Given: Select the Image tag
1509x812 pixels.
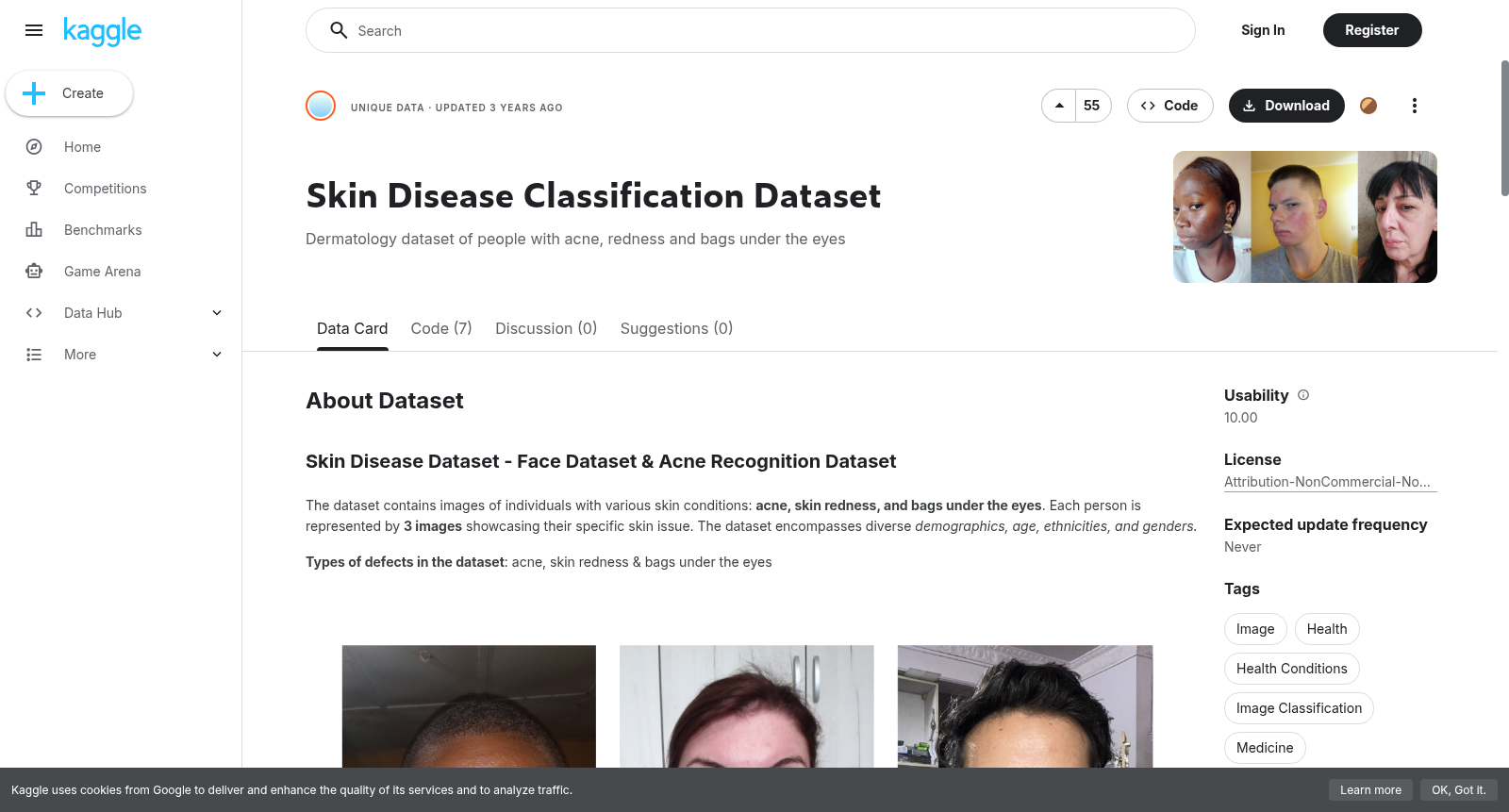Looking at the screenshot, I should click(1255, 629).
